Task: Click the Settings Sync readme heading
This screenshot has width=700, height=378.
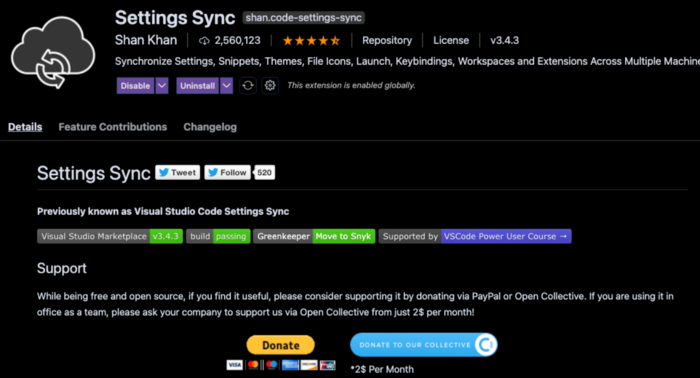Action: [94, 173]
